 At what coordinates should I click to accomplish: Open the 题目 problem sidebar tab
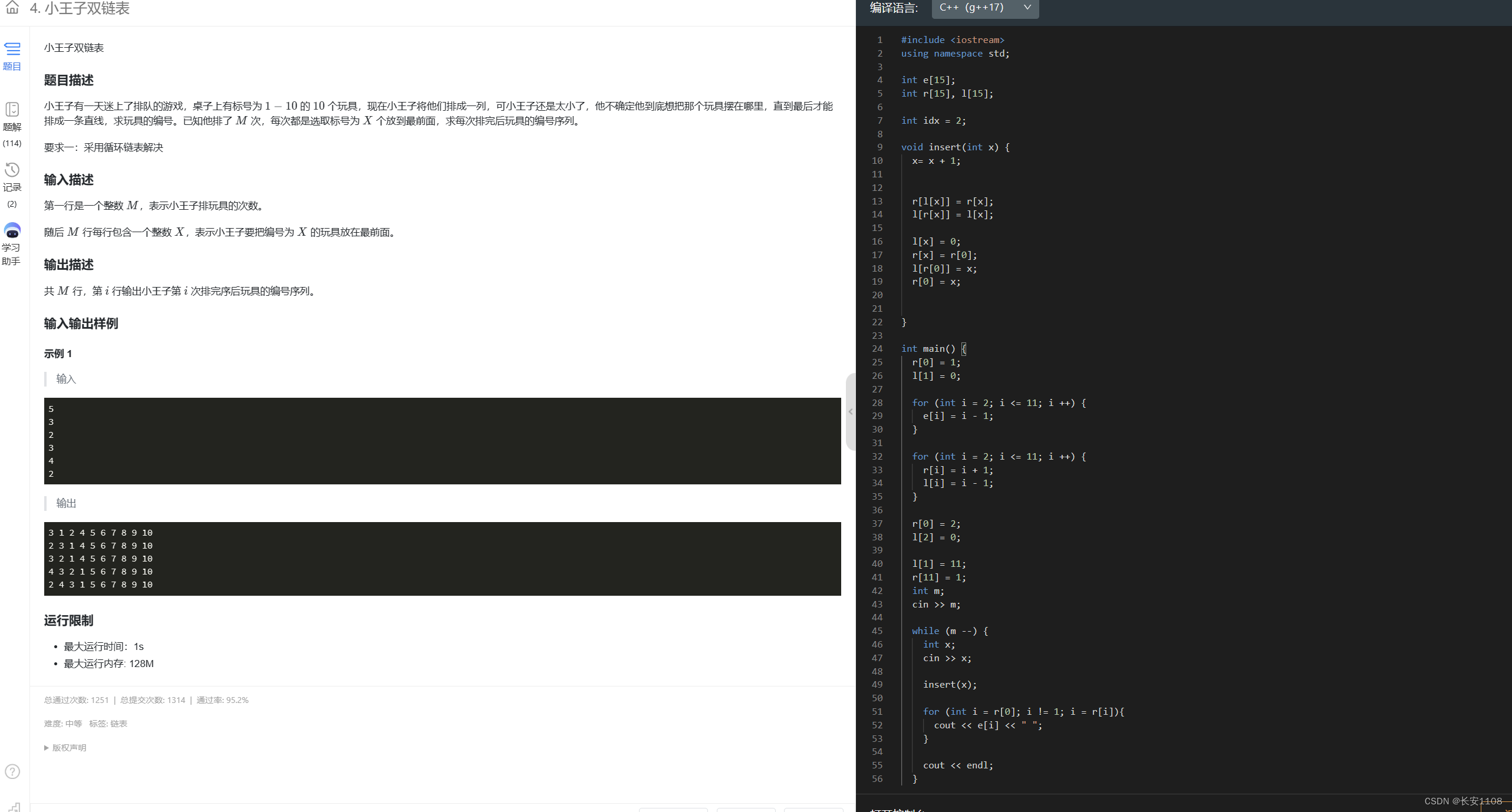tap(12, 55)
